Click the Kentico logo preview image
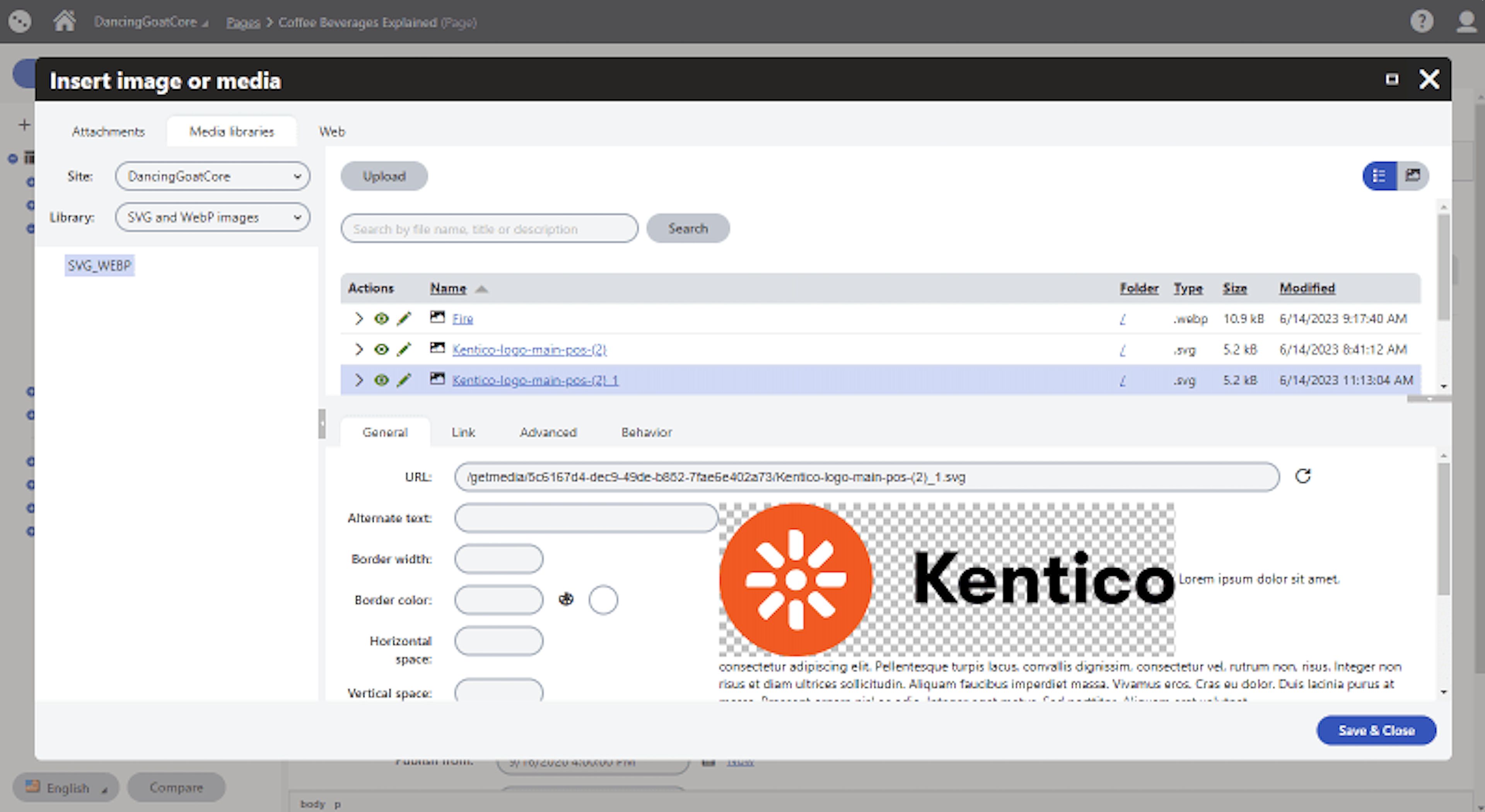The width and height of the screenshot is (1485, 812). click(947, 579)
